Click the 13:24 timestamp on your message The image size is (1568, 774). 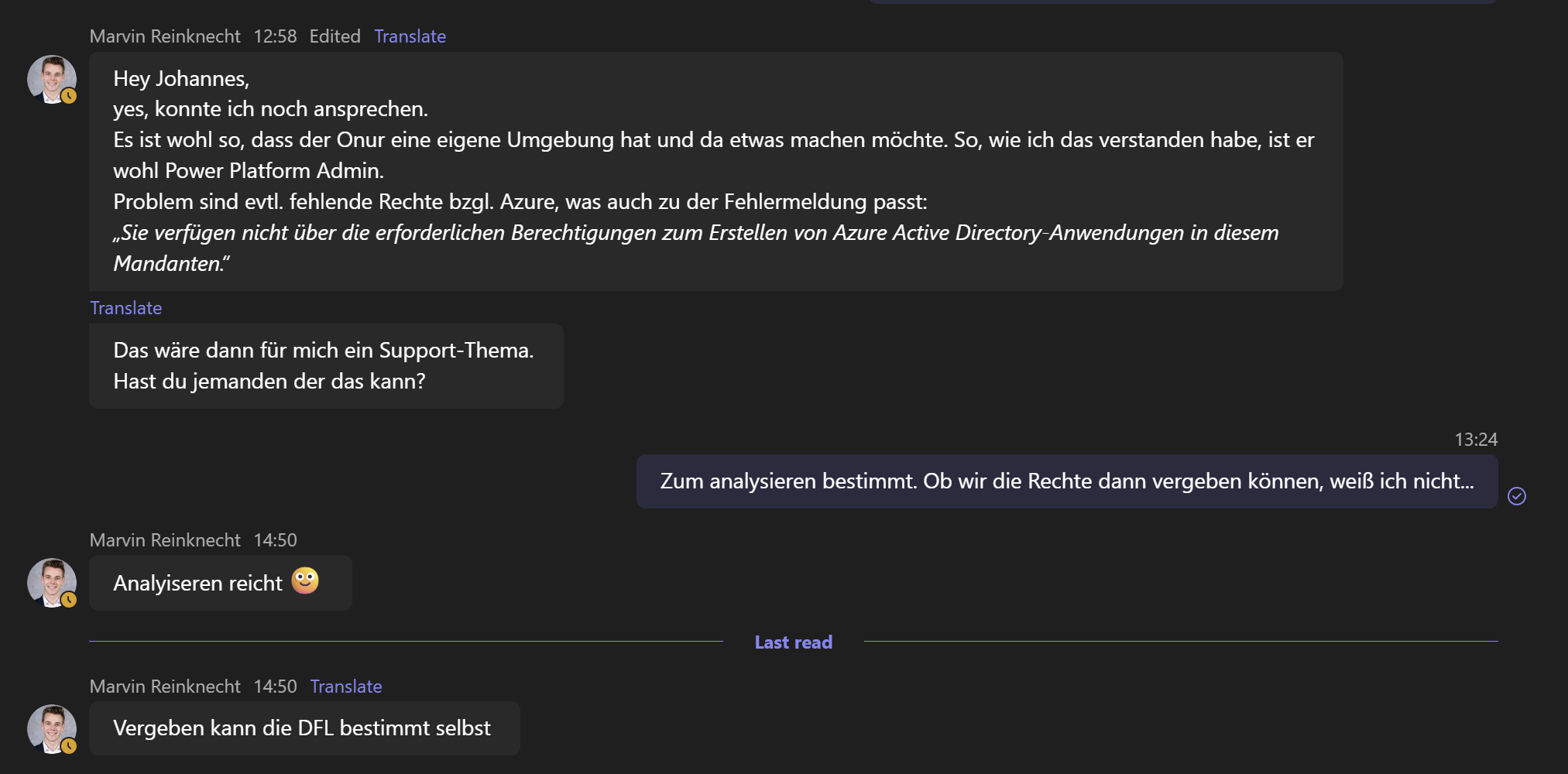point(1475,440)
